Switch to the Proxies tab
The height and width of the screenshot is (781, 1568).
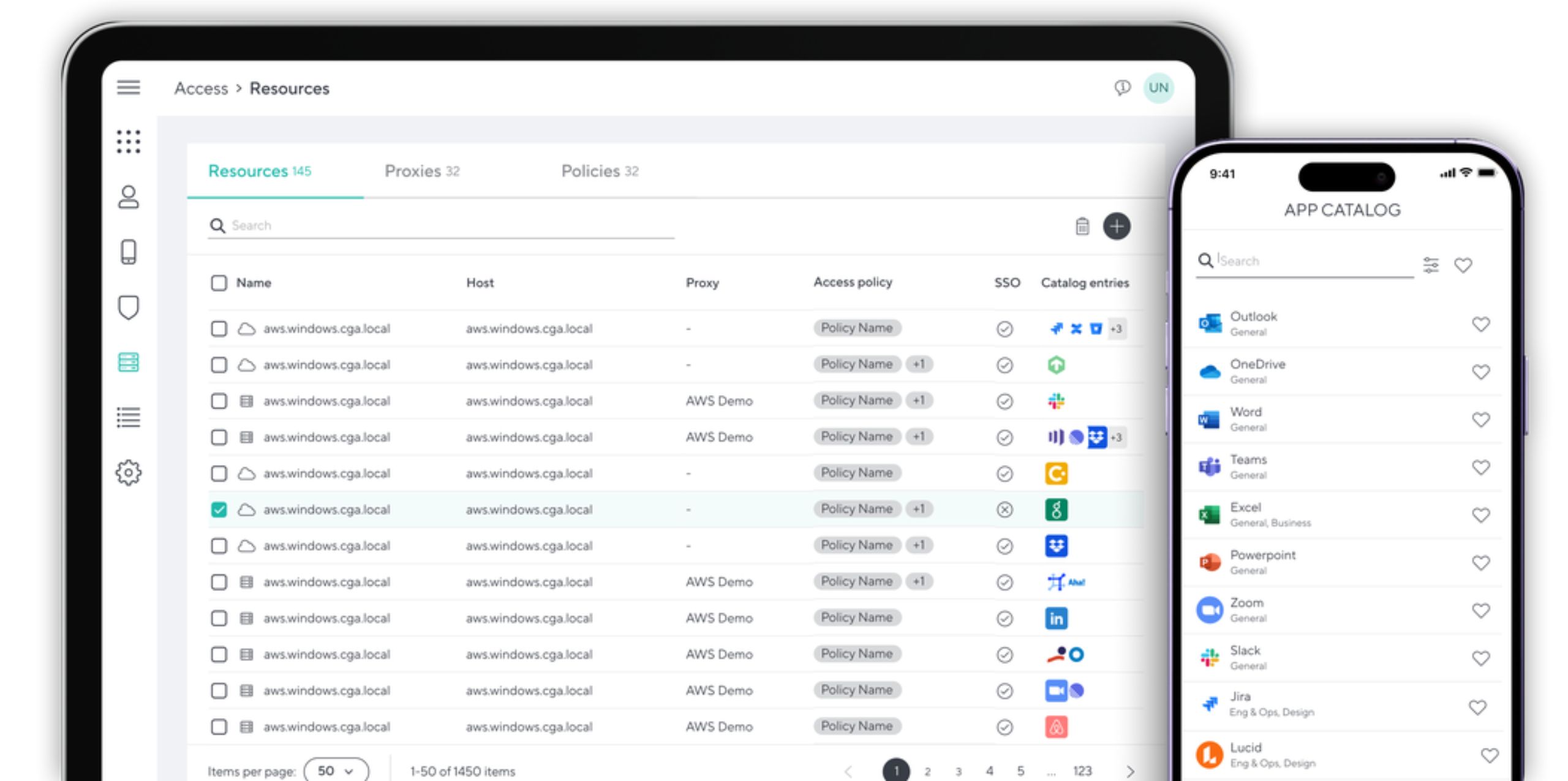421,171
